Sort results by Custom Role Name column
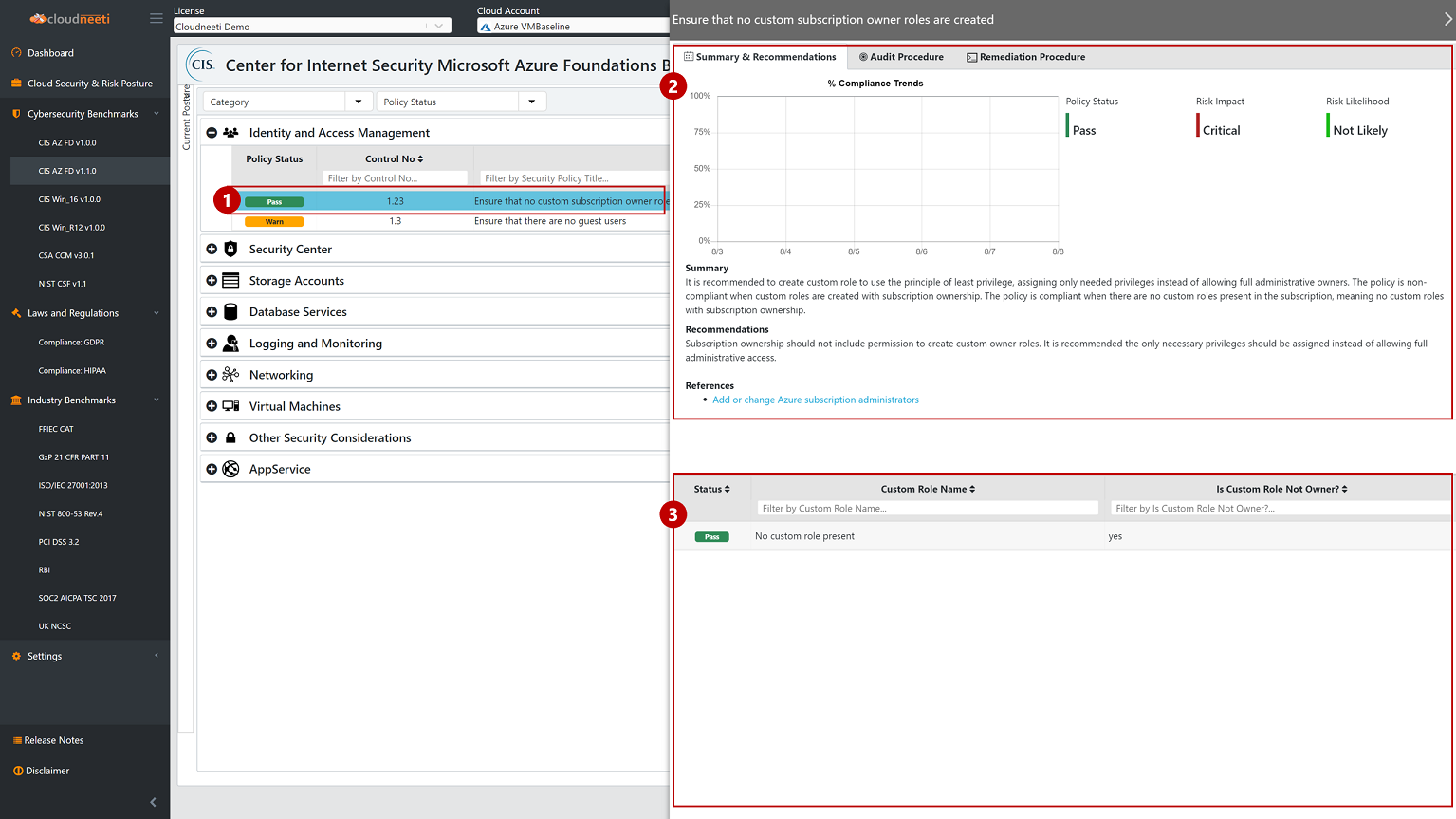The height and width of the screenshot is (819, 1456). tap(928, 490)
